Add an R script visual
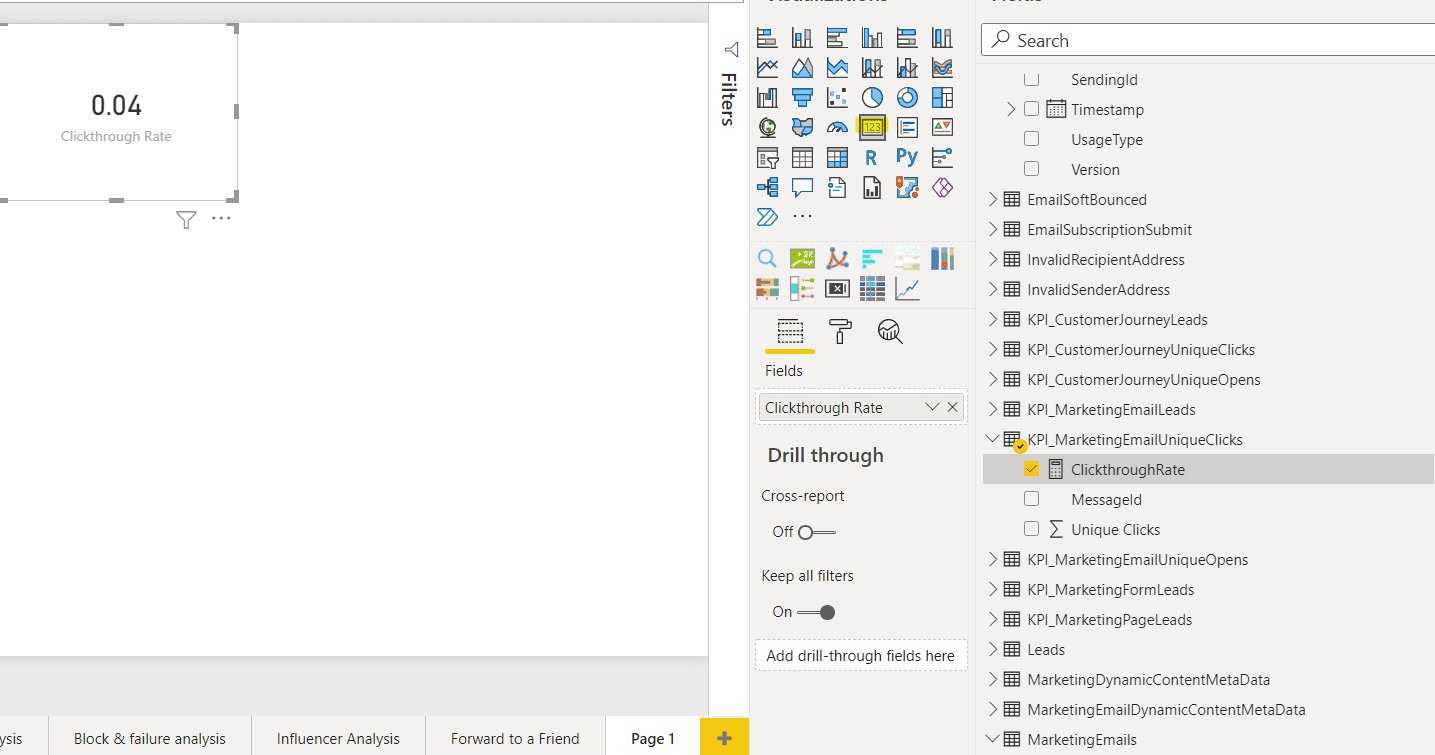The height and width of the screenshot is (755, 1435). [871, 157]
